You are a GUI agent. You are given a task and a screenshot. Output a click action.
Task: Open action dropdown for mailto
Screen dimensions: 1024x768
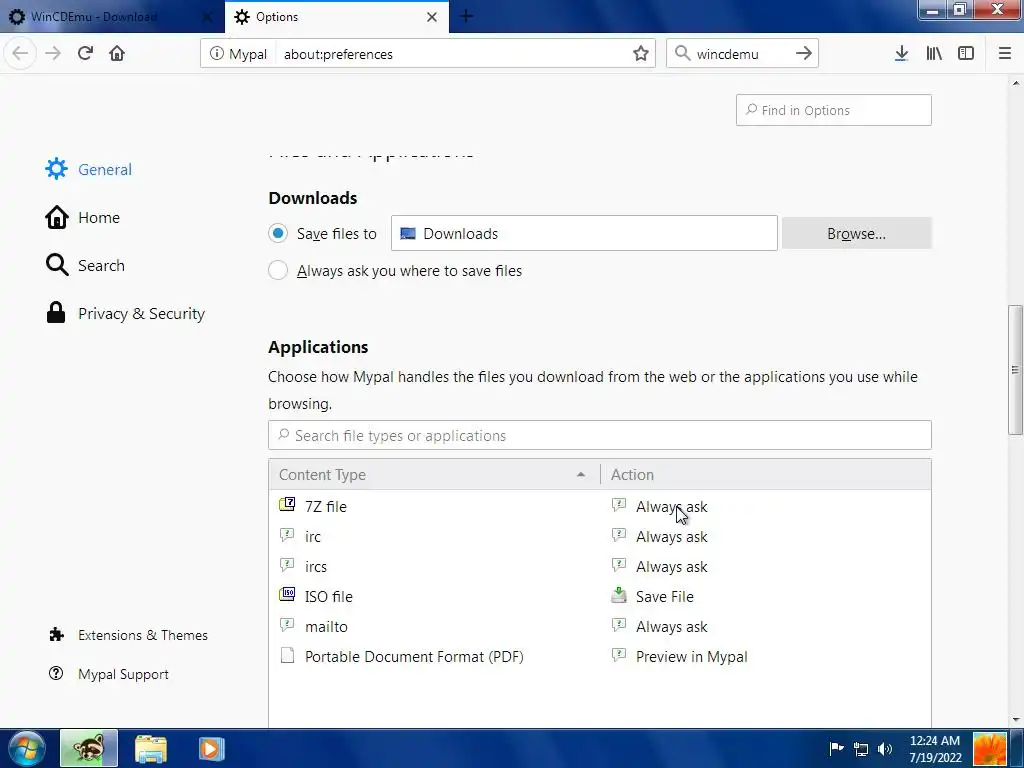point(671,627)
